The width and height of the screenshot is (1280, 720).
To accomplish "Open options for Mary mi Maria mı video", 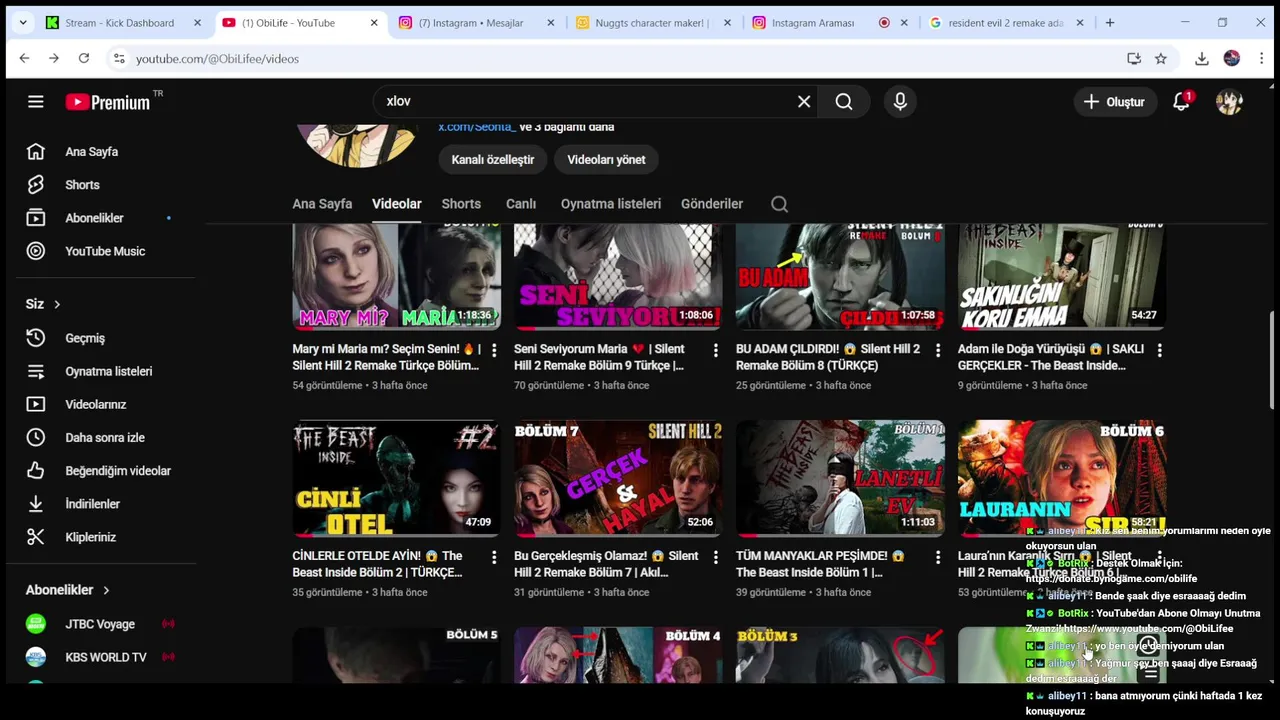I will tap(493, 350).
